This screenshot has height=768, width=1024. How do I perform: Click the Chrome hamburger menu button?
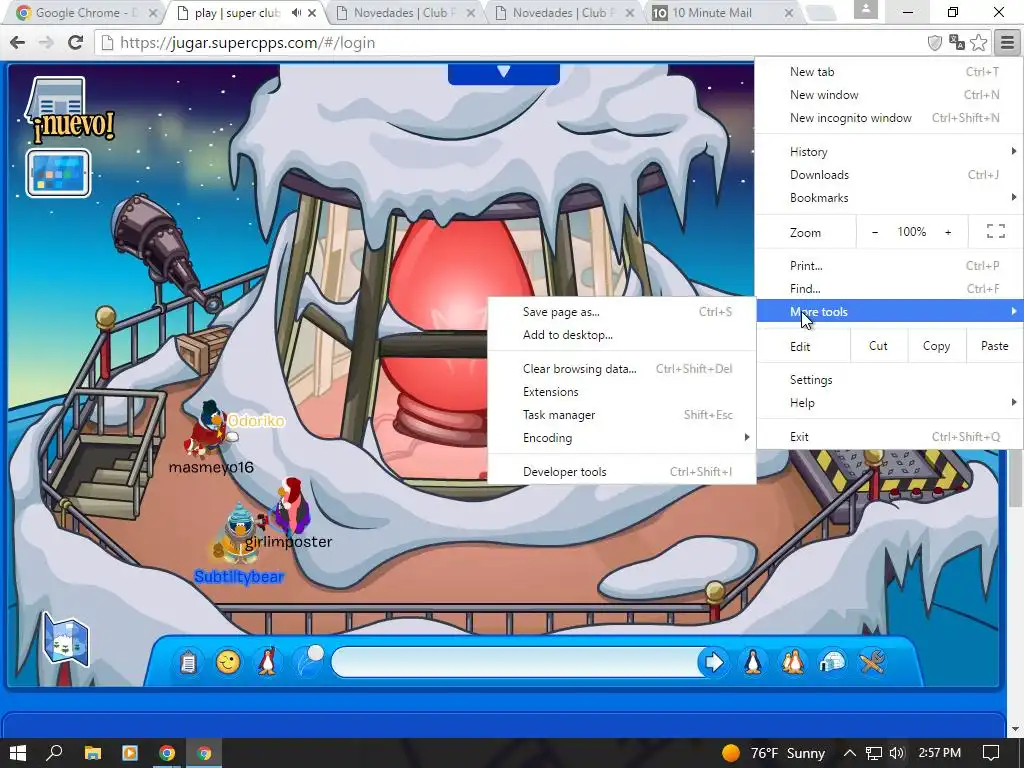1007,43
